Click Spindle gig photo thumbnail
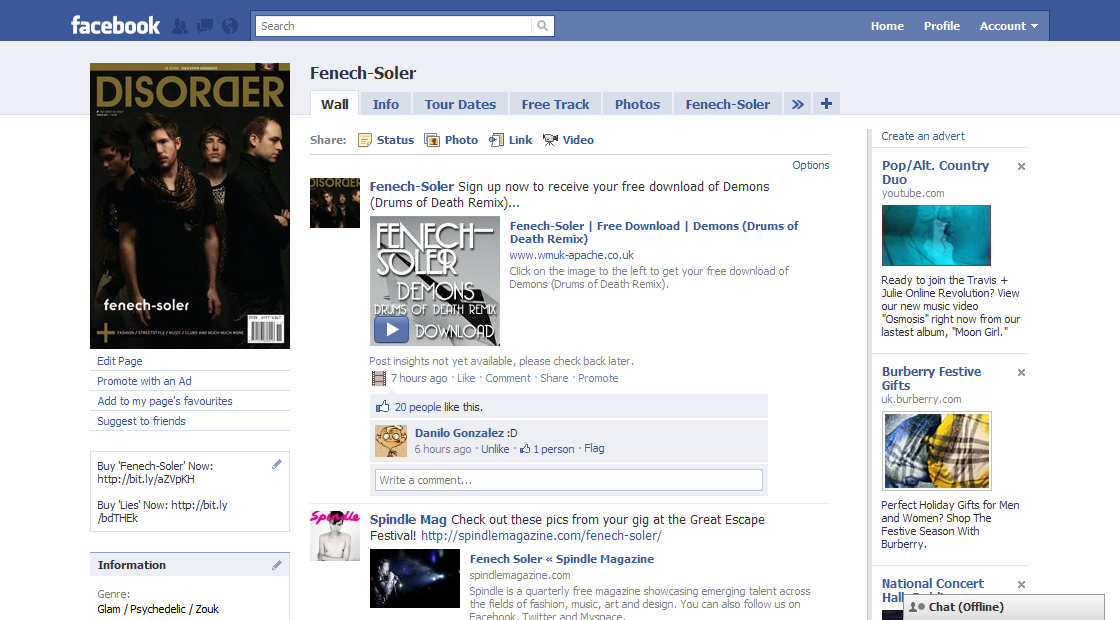1120x620 pixels. coord(415,579)
